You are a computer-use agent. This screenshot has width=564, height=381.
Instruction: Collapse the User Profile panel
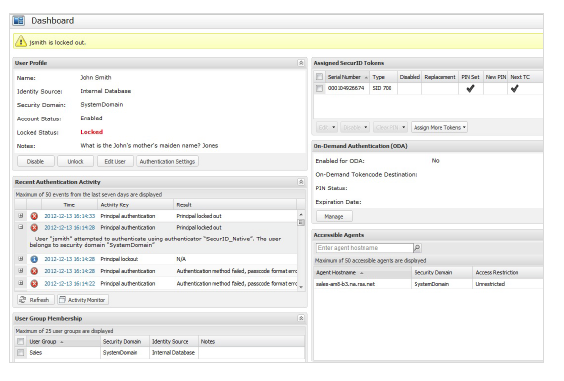pos(301,63)
